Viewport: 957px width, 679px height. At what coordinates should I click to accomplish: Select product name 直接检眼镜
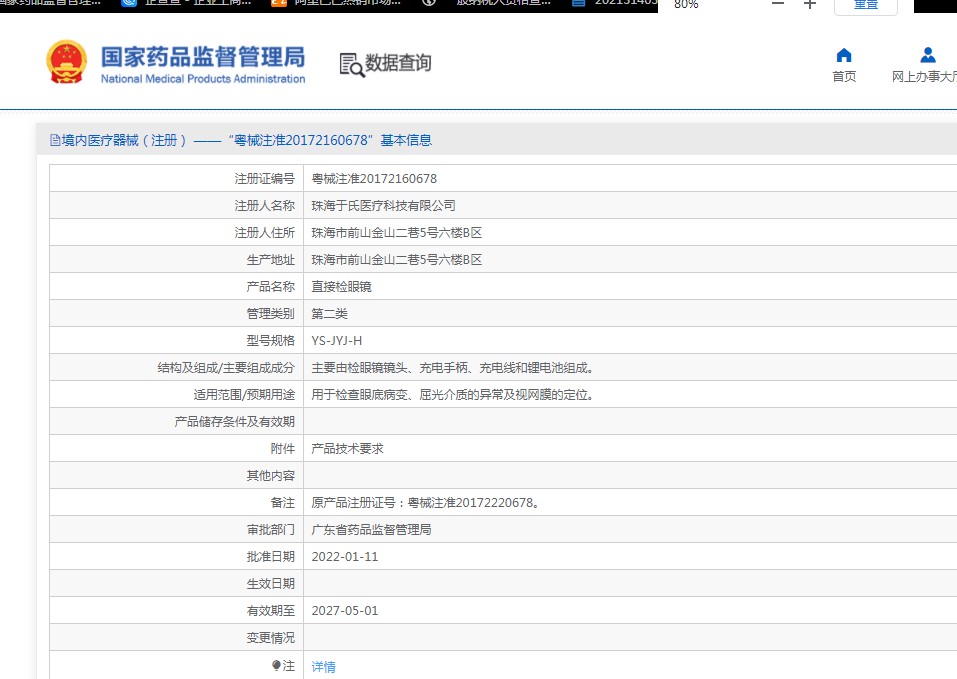coord(341,287)
